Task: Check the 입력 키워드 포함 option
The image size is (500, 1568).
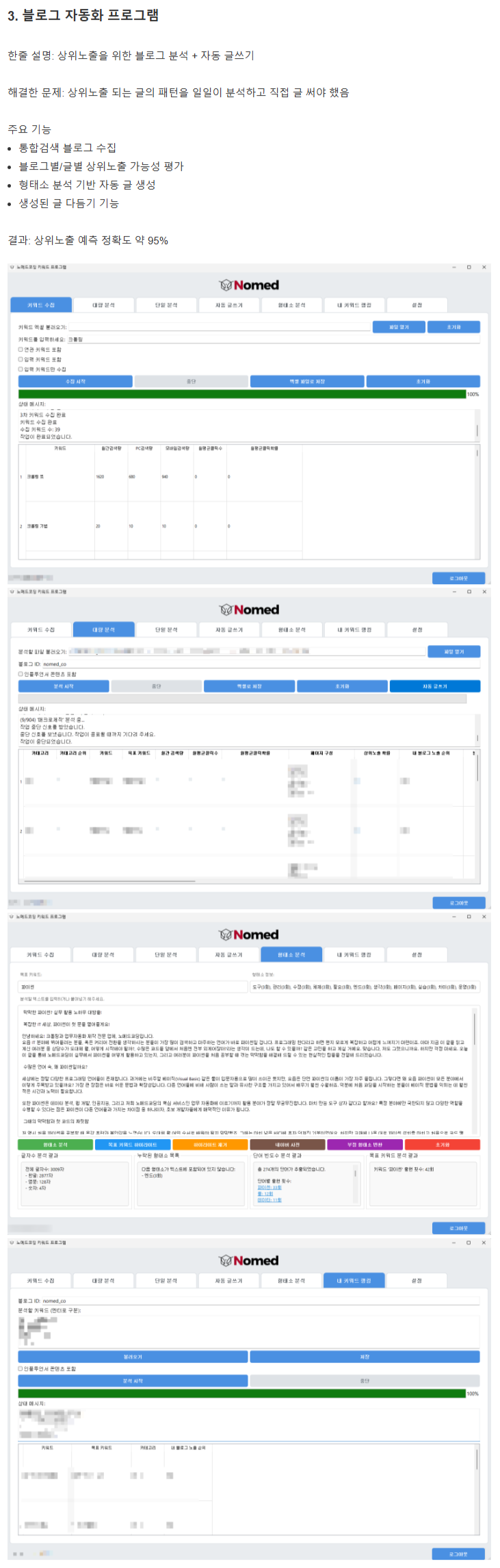Action: pyautogui.click(x=21, y=359)
